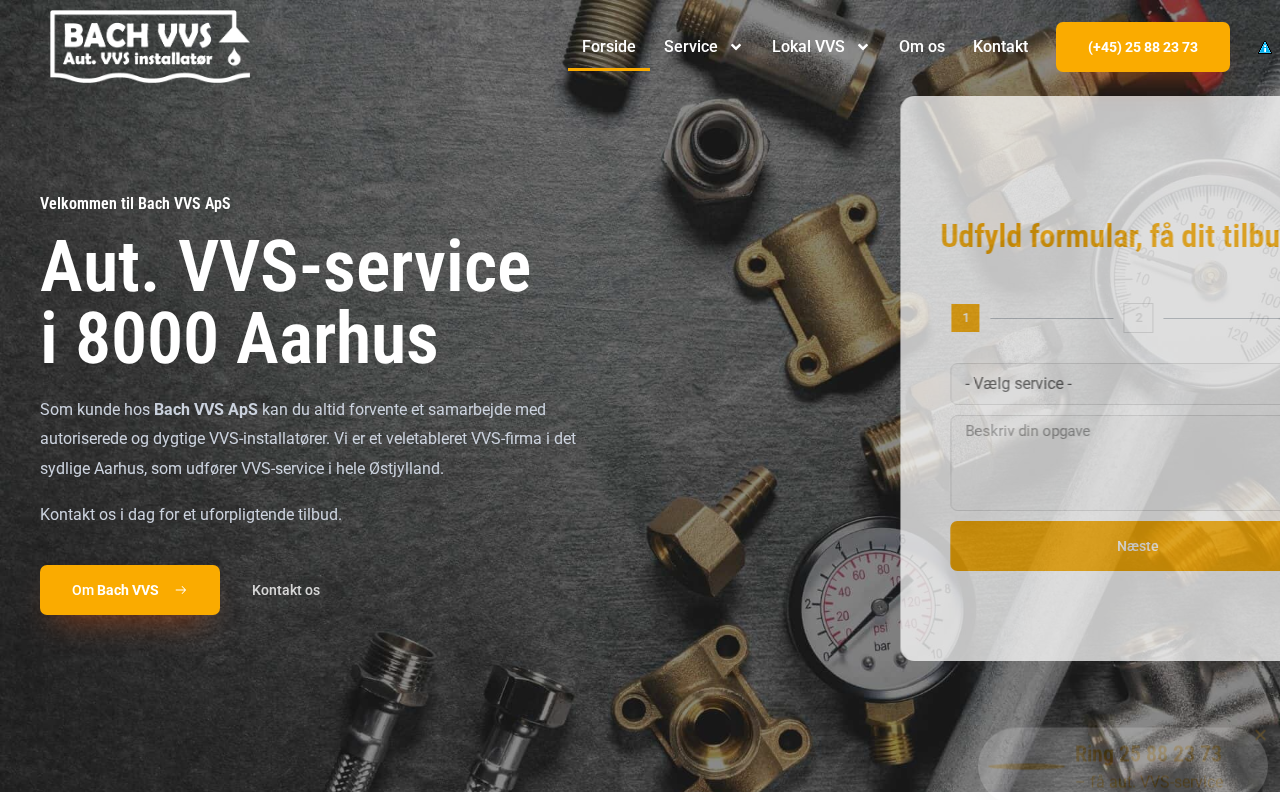This screenshot has width=1280, height=800.
Task: Click the Om Bach VVS button
Action: point(130,590)
